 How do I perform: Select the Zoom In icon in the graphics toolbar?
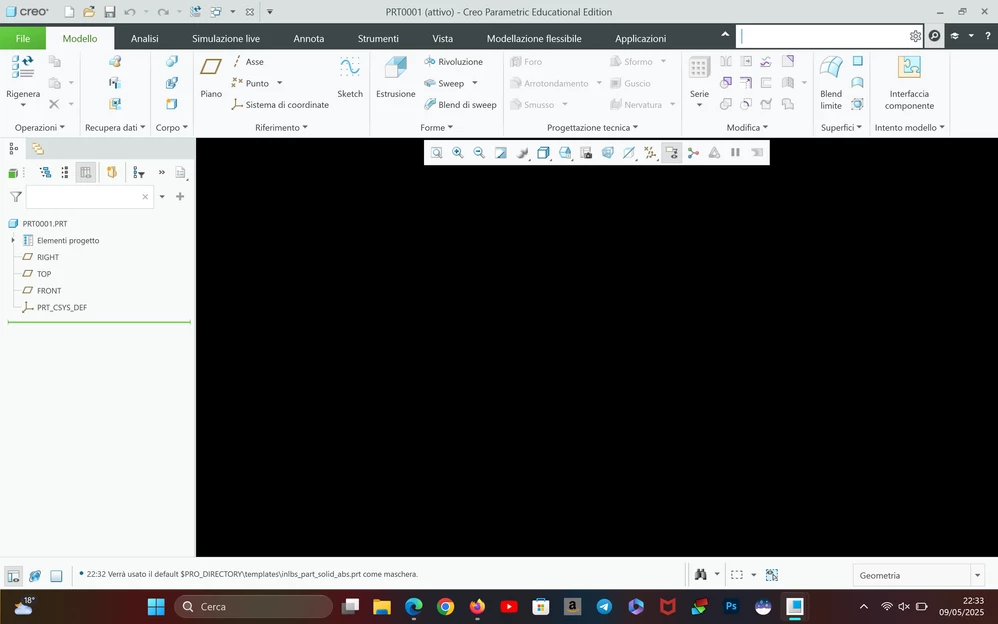(458, 152)
